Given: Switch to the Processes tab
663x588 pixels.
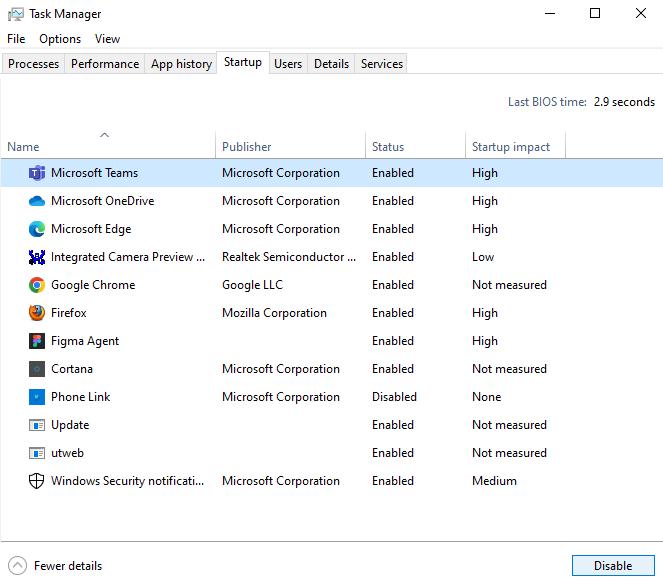Looking at the screenshot, I should (33, 64).
